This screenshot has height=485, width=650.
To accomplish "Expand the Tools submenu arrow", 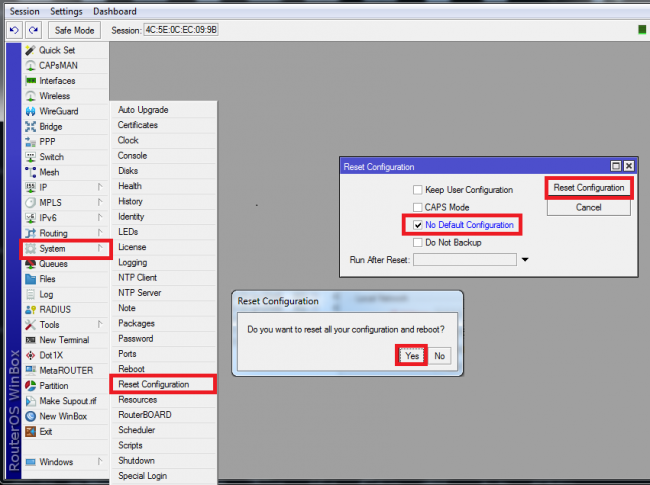I will click(x=100, y=325).
